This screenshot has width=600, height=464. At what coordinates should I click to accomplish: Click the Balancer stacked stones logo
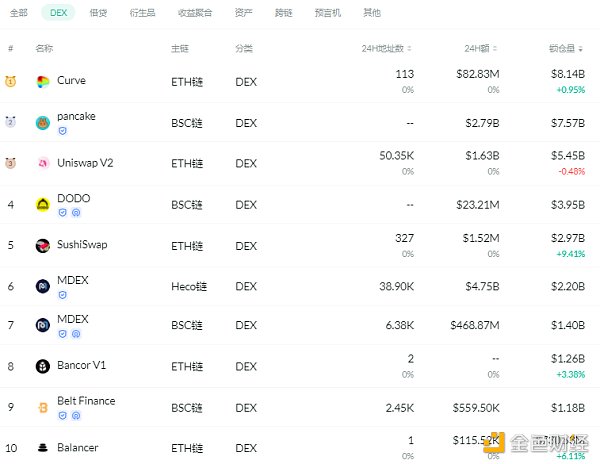coord(42,448)
